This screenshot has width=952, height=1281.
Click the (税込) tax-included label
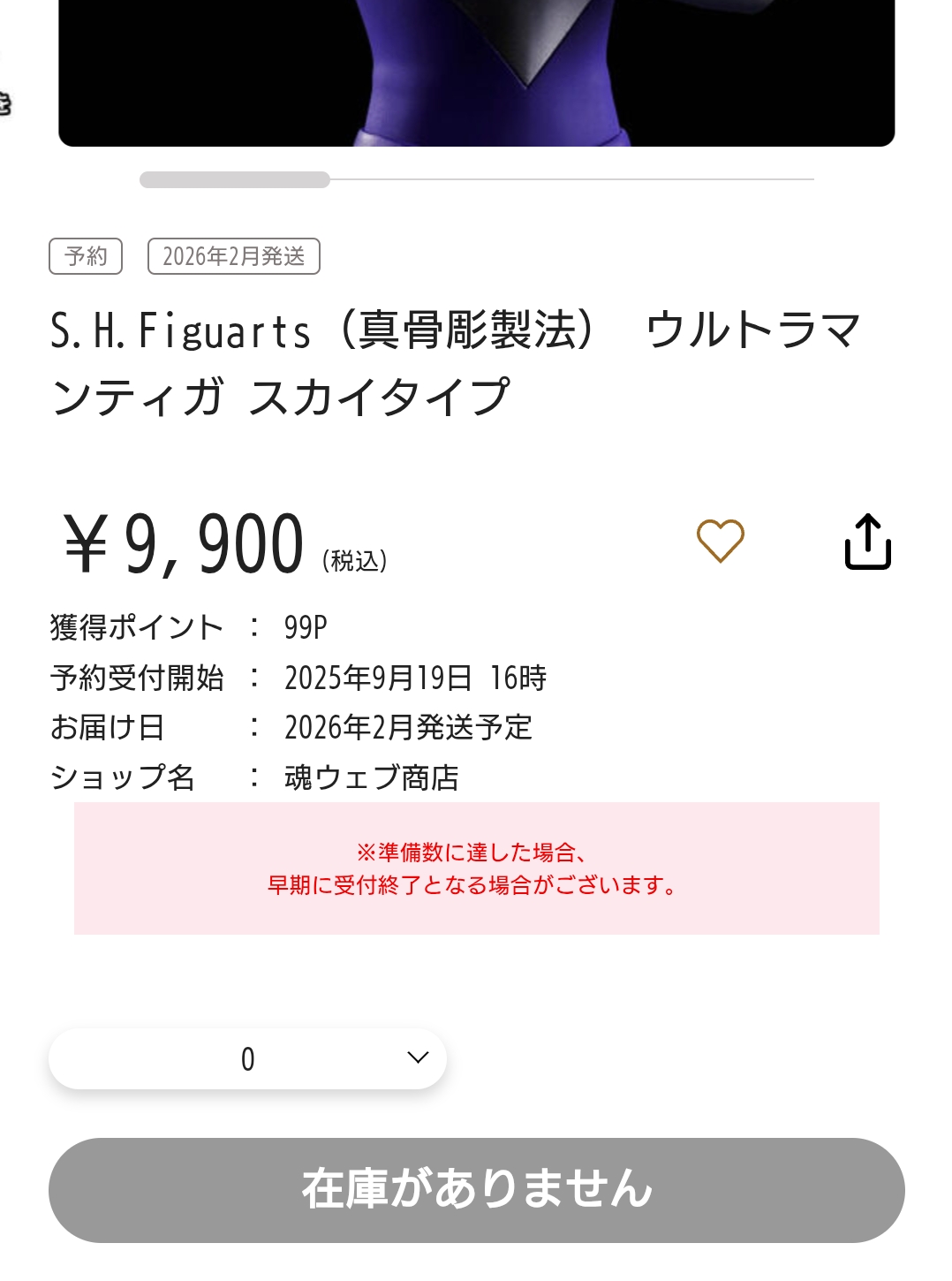click(355, 560)
